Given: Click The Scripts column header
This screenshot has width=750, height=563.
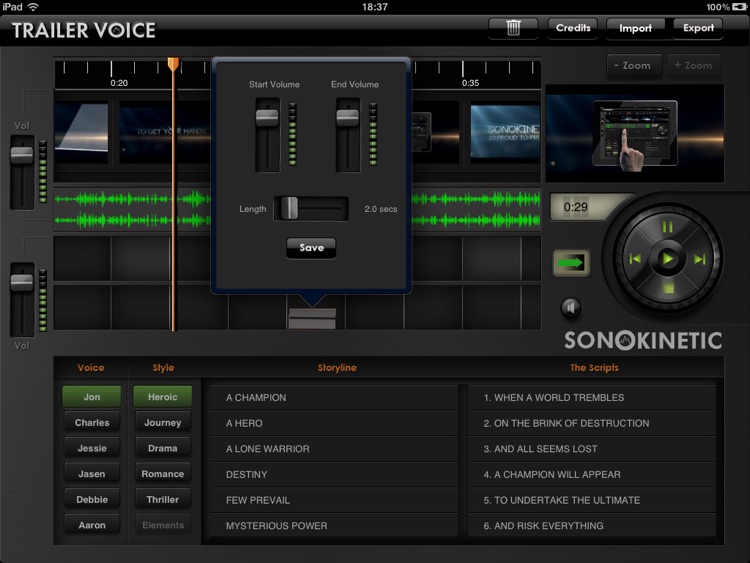Looking at the screenshot, I should 594,367.
